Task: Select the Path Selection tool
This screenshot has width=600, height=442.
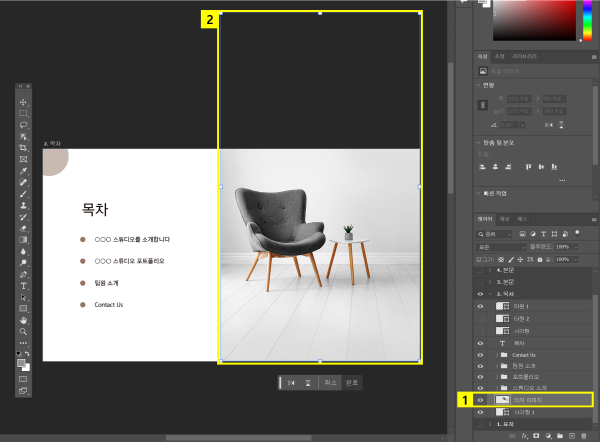Action: coord(23,297)
